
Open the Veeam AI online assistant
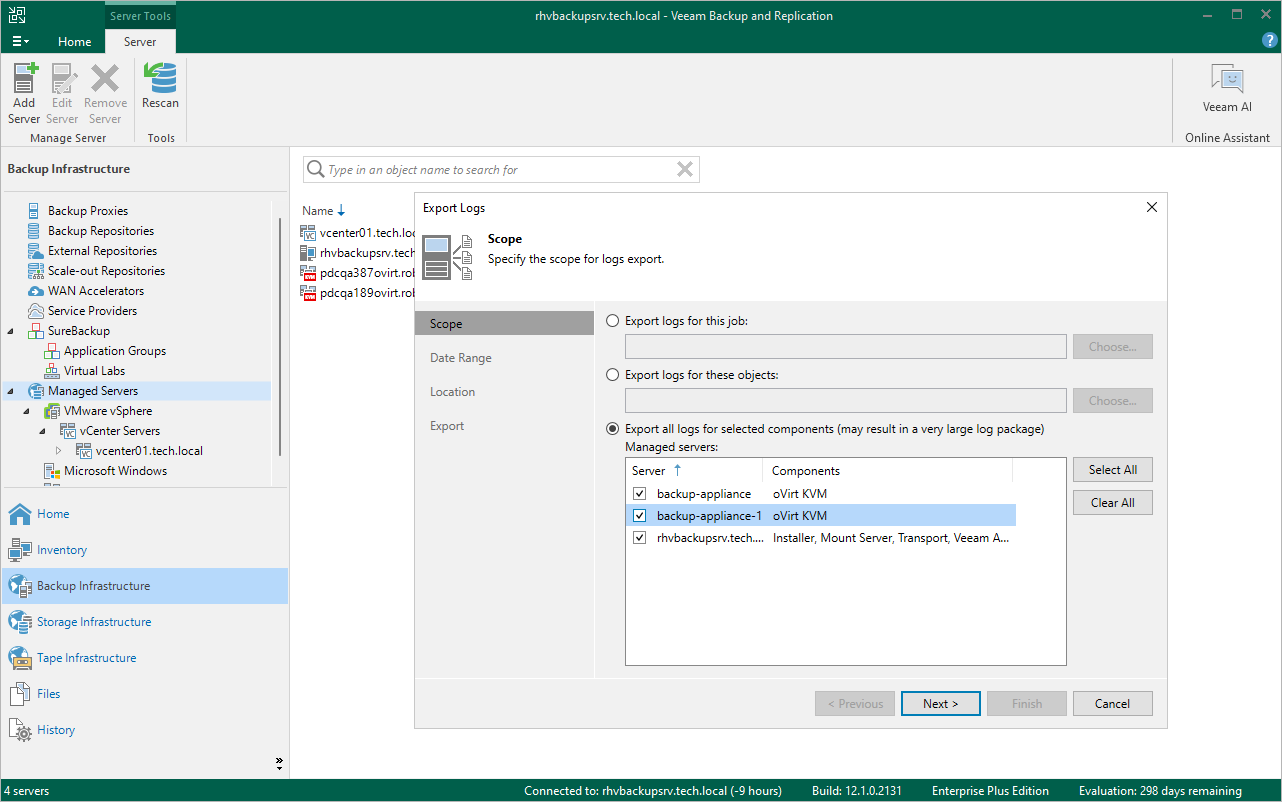click(1227, 88)
